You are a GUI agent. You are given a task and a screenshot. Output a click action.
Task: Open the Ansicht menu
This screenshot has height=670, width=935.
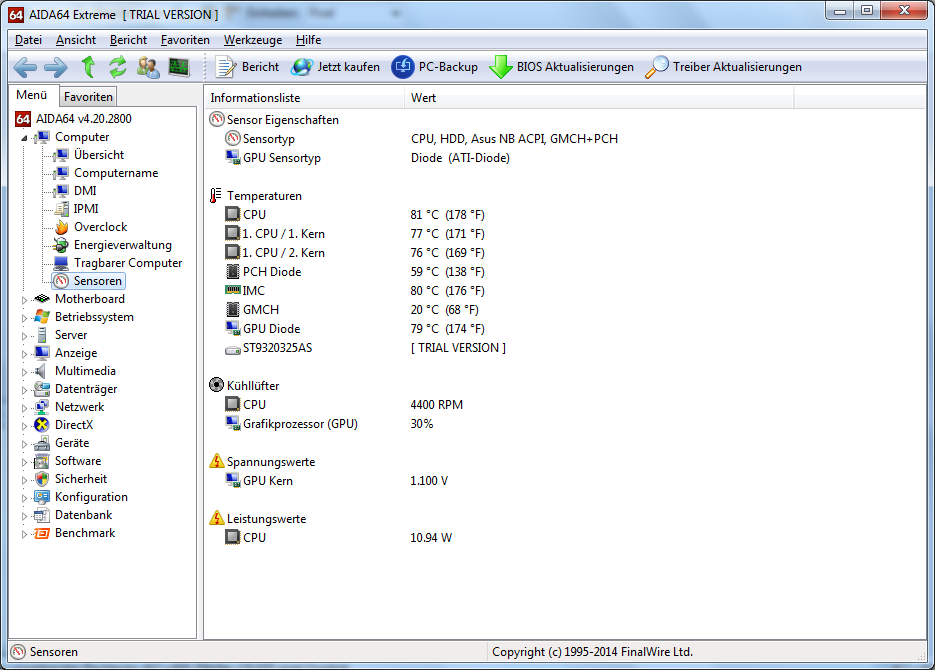click(x=76, y=40)
